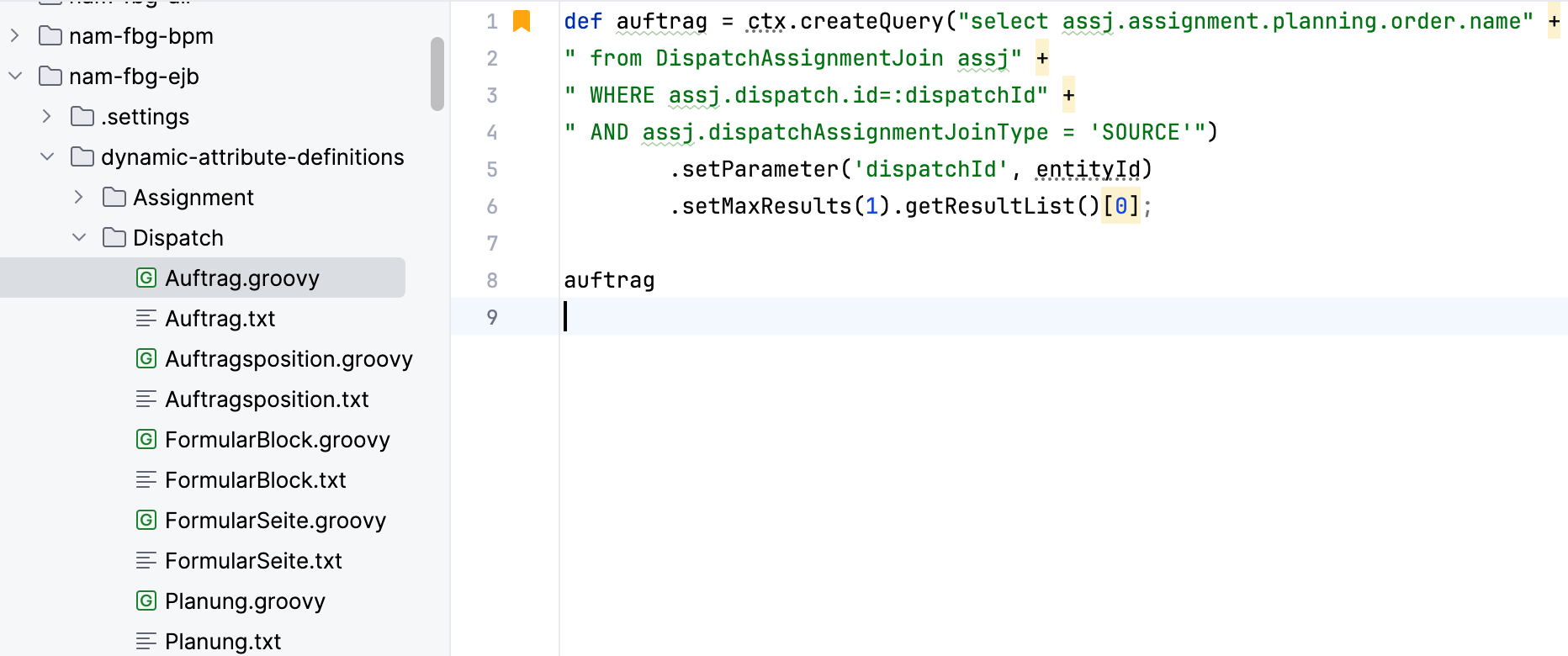Expand the .settings folder

[x=47, y=117]
